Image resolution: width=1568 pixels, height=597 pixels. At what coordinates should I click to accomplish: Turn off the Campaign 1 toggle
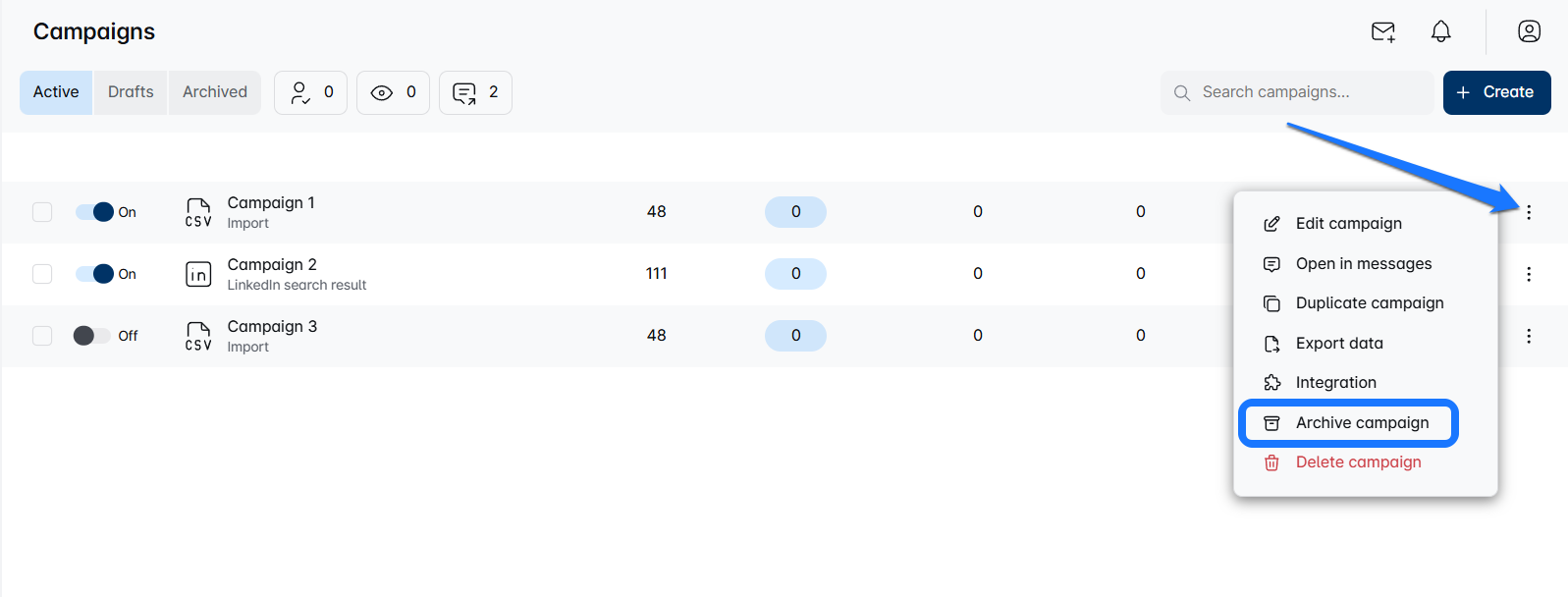pyautogui.click(x=94, y=212)
